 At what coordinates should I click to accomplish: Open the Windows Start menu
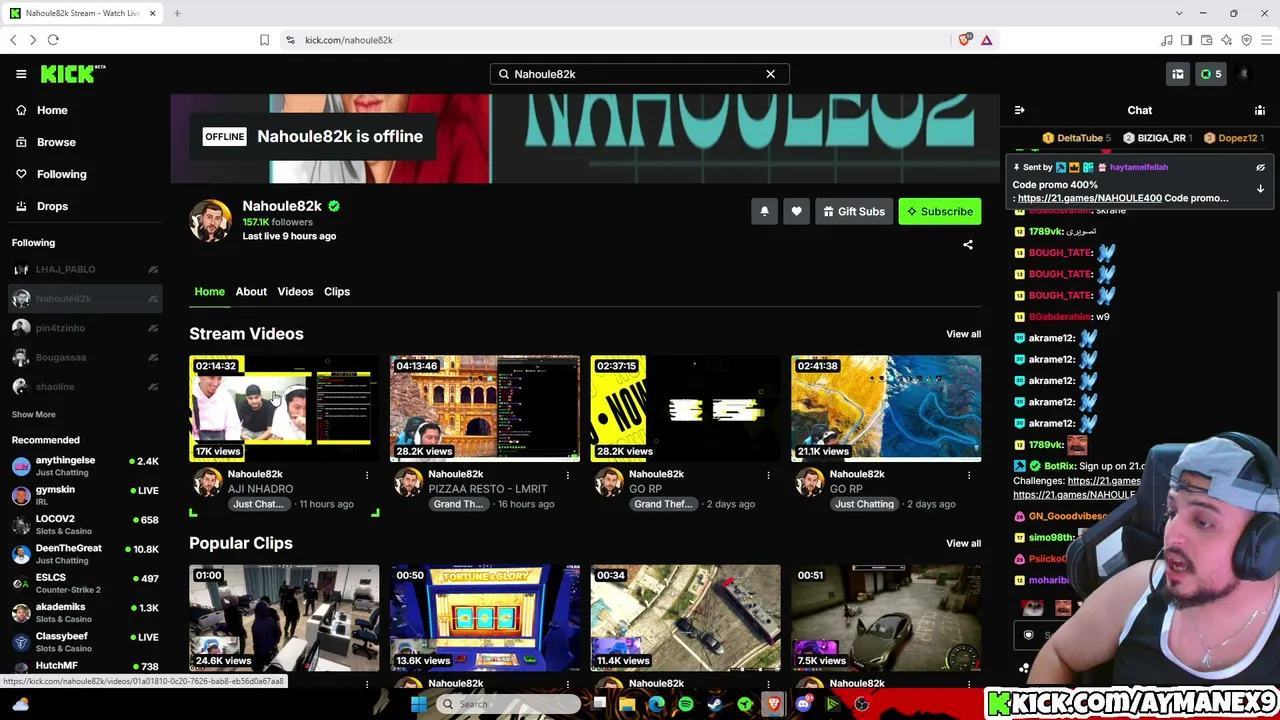click(x=419, y=704)
